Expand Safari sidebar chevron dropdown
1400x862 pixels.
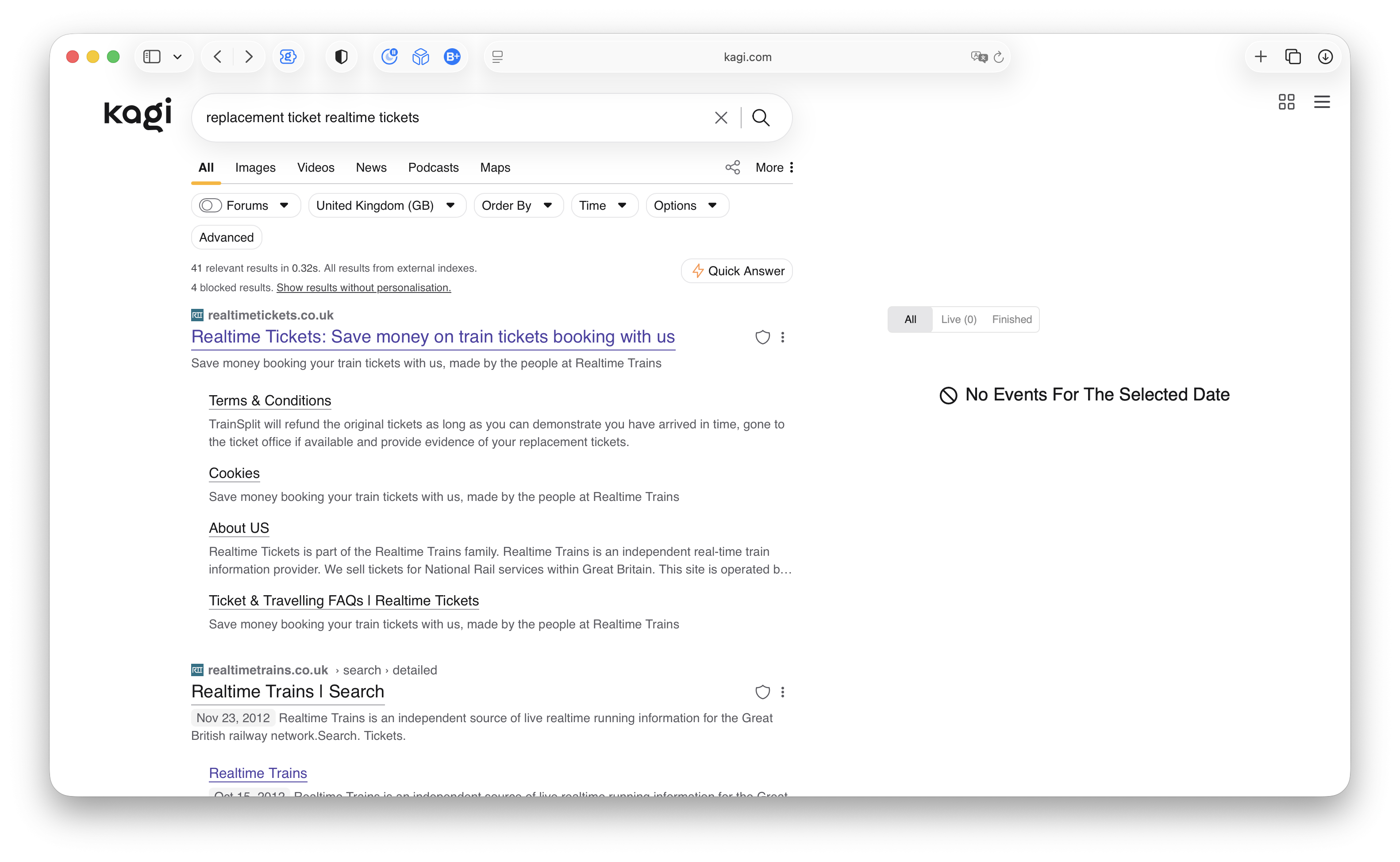[x=177, y=57]
